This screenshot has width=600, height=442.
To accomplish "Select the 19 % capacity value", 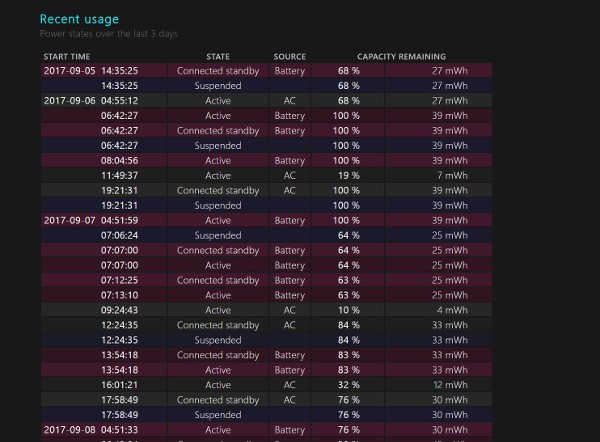I will click(348, 176).
